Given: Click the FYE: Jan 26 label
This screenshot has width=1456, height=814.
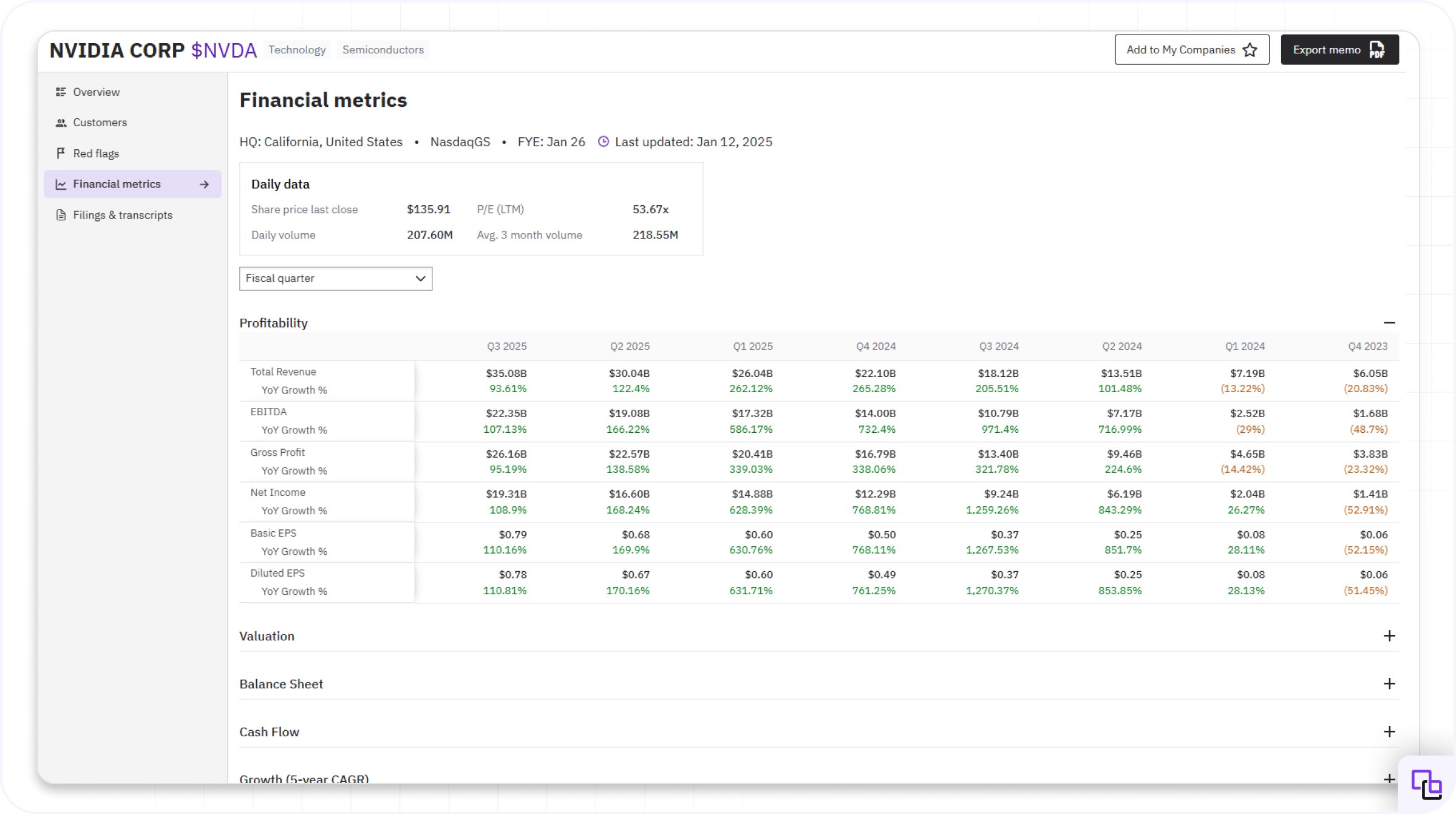Looking at the screenshot, I should pyautogui.click(x=551, y=141).
